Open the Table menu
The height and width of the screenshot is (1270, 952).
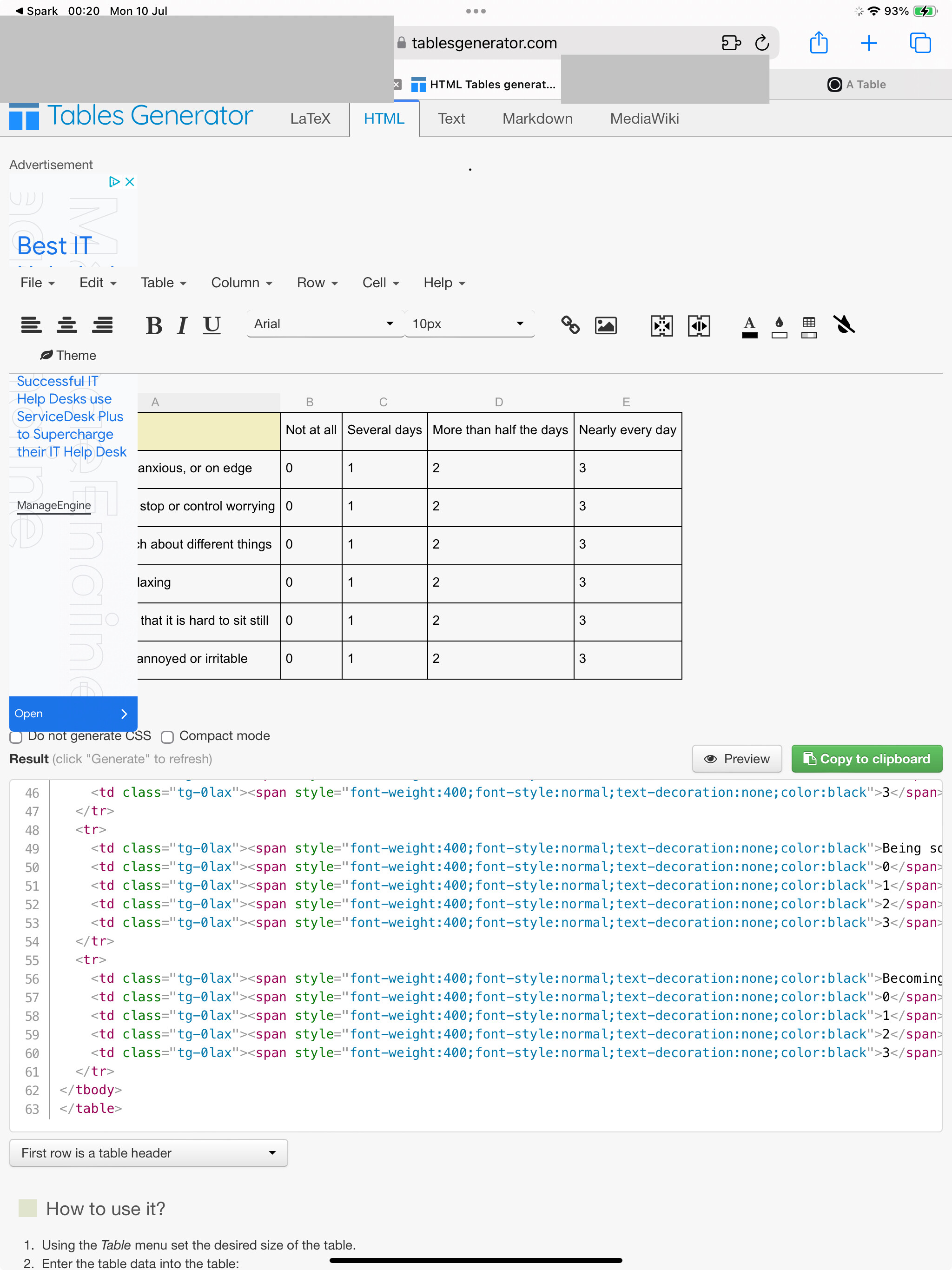(x=163, y=283)
